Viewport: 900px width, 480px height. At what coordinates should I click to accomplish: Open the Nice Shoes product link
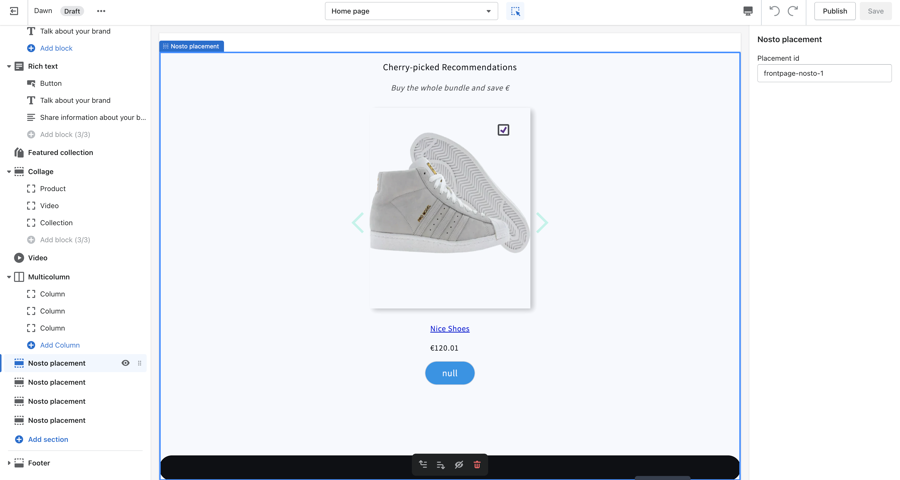[449, 329]
